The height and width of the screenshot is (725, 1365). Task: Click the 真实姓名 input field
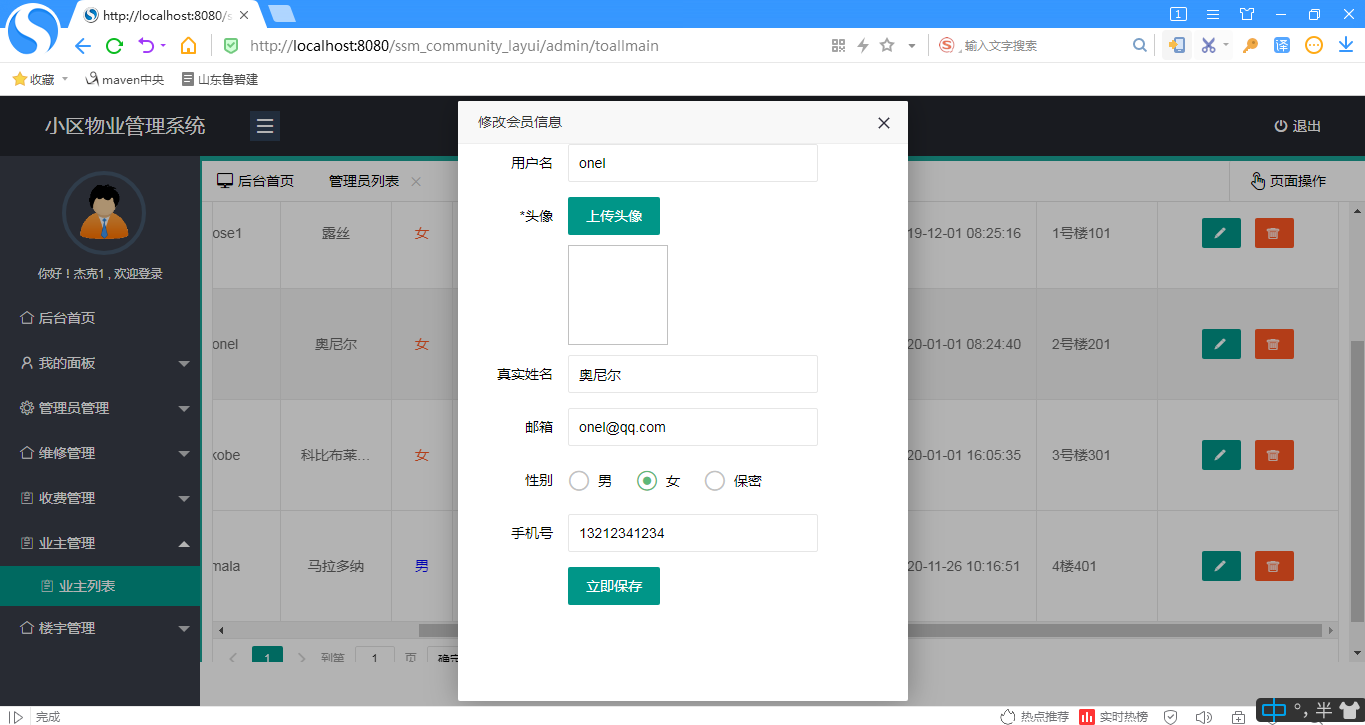point(693,374)
